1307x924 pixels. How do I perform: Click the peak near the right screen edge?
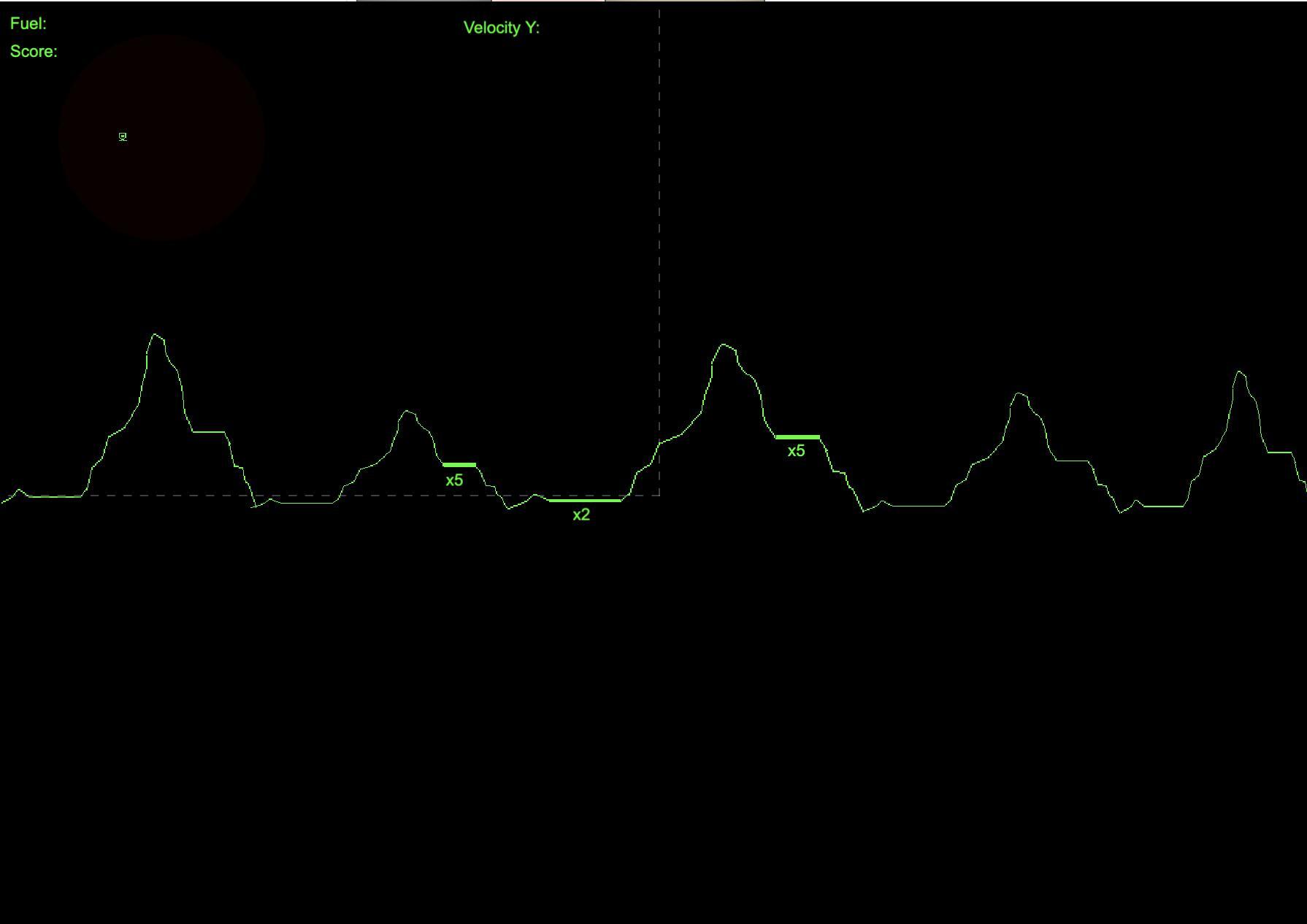[x=1239, y=372]
